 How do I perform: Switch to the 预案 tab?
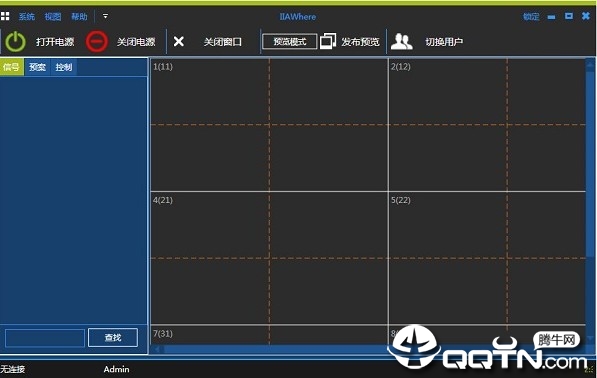tap(37, 67)
